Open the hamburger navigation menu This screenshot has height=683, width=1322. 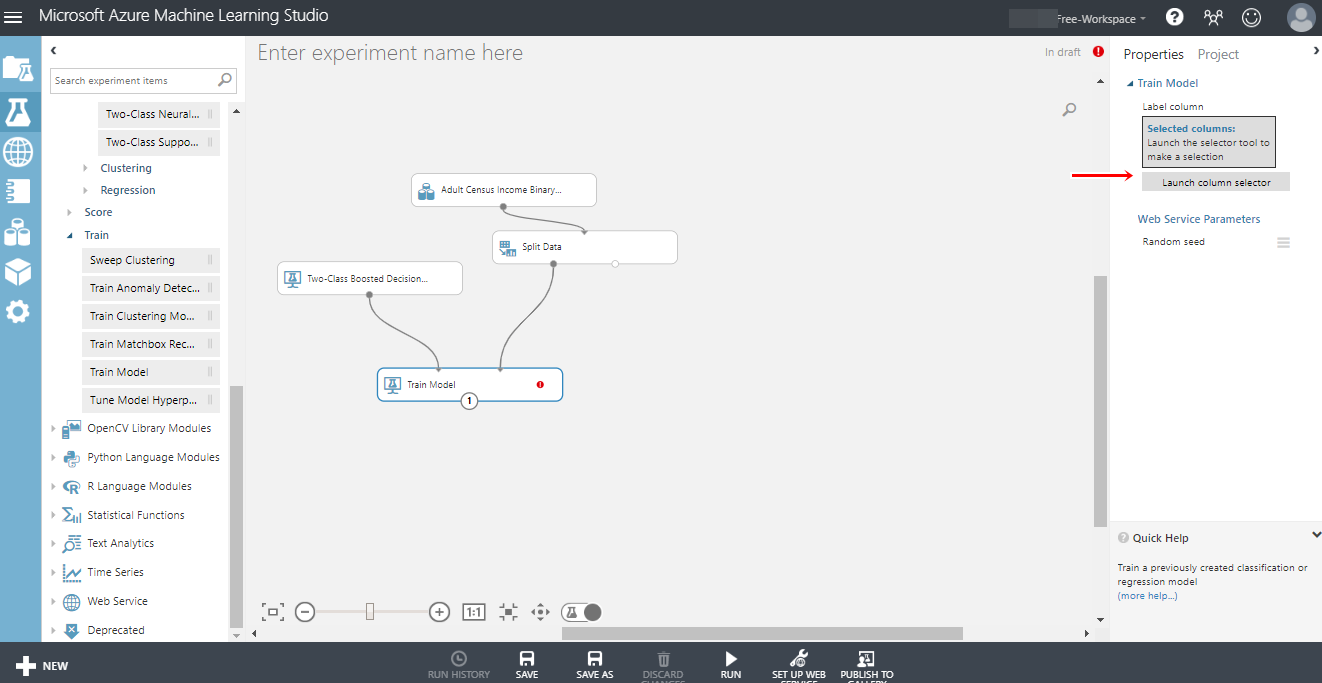14,18
